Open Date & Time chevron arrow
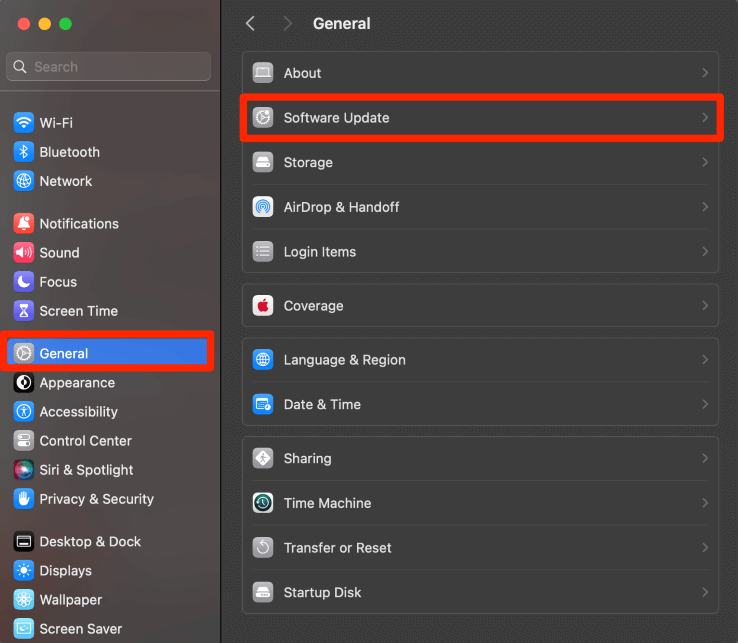The image size is (738, 643). pos(705,404)
